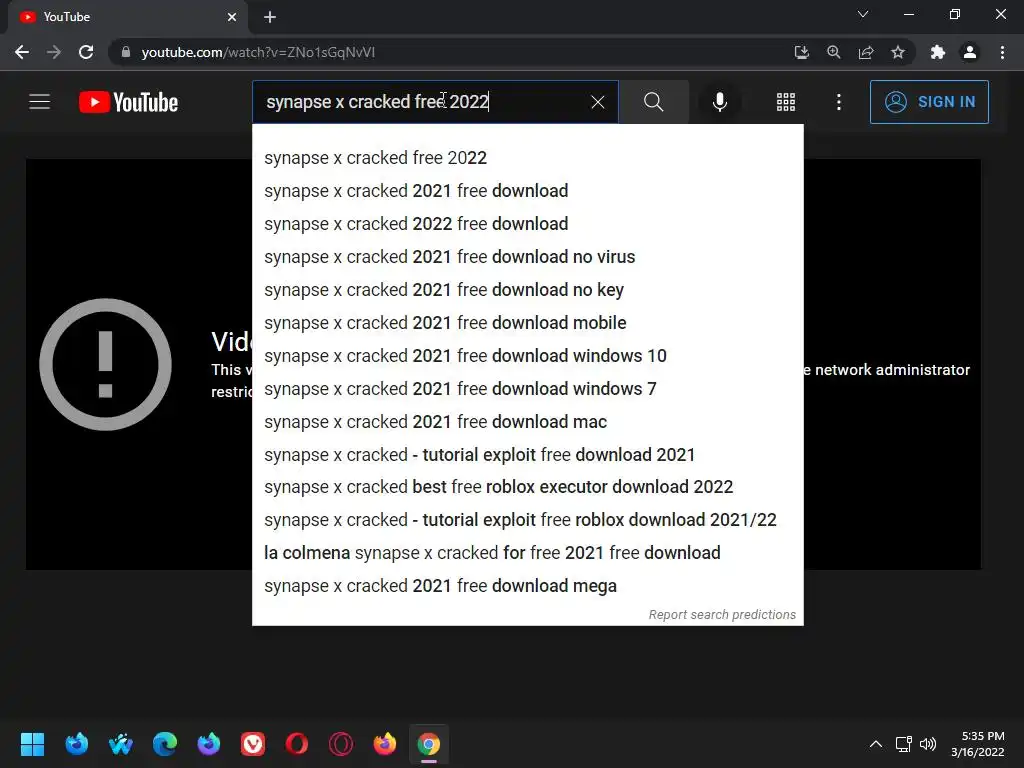The image size is (1024, 768).
Task: Open Chrome from the taskbar
Action: click(x=429, y=744)
